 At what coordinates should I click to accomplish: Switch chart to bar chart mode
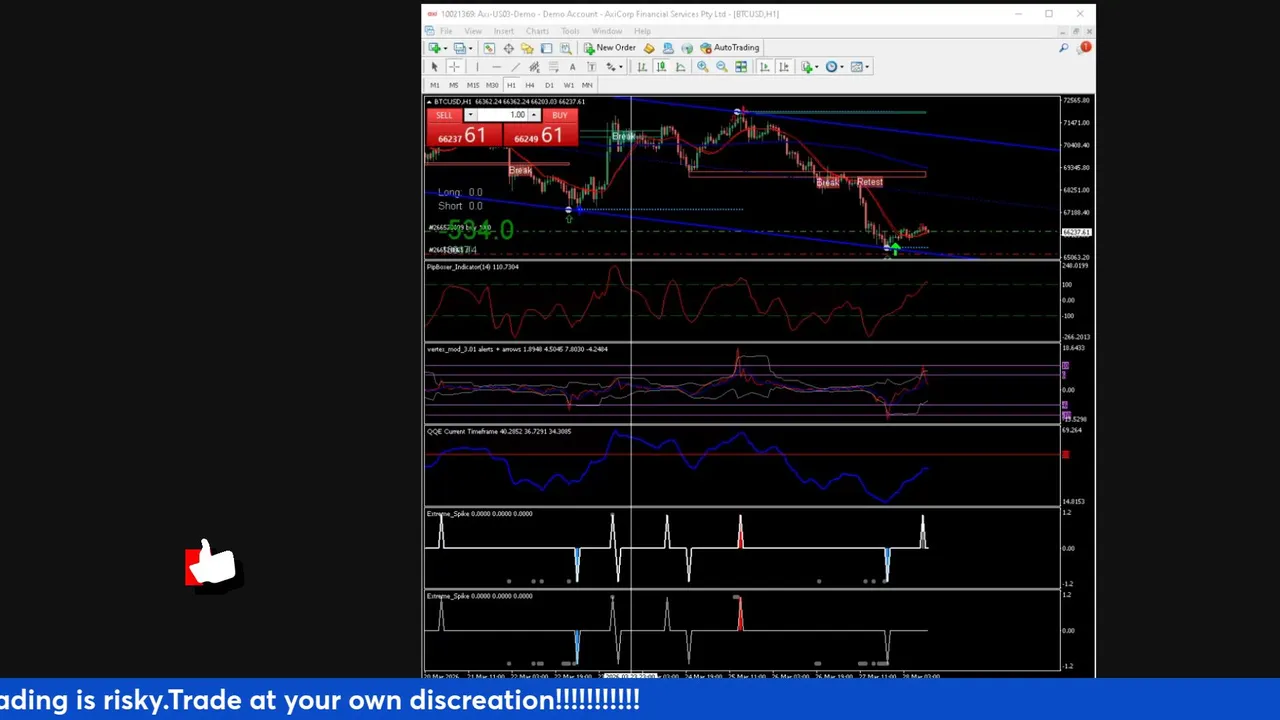(642, 67)
